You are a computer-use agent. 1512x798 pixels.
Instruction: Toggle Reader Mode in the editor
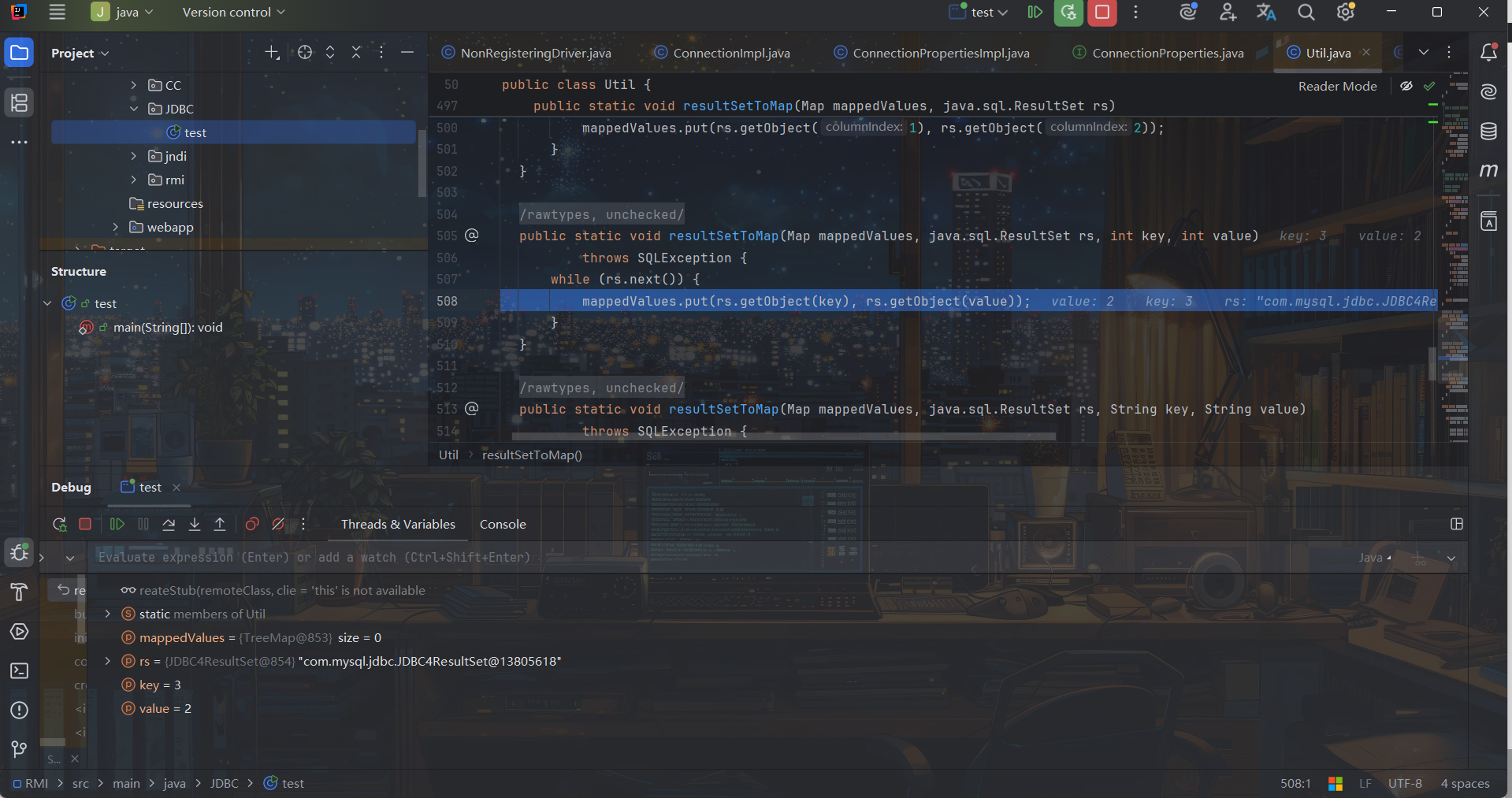click(1337, 86)
